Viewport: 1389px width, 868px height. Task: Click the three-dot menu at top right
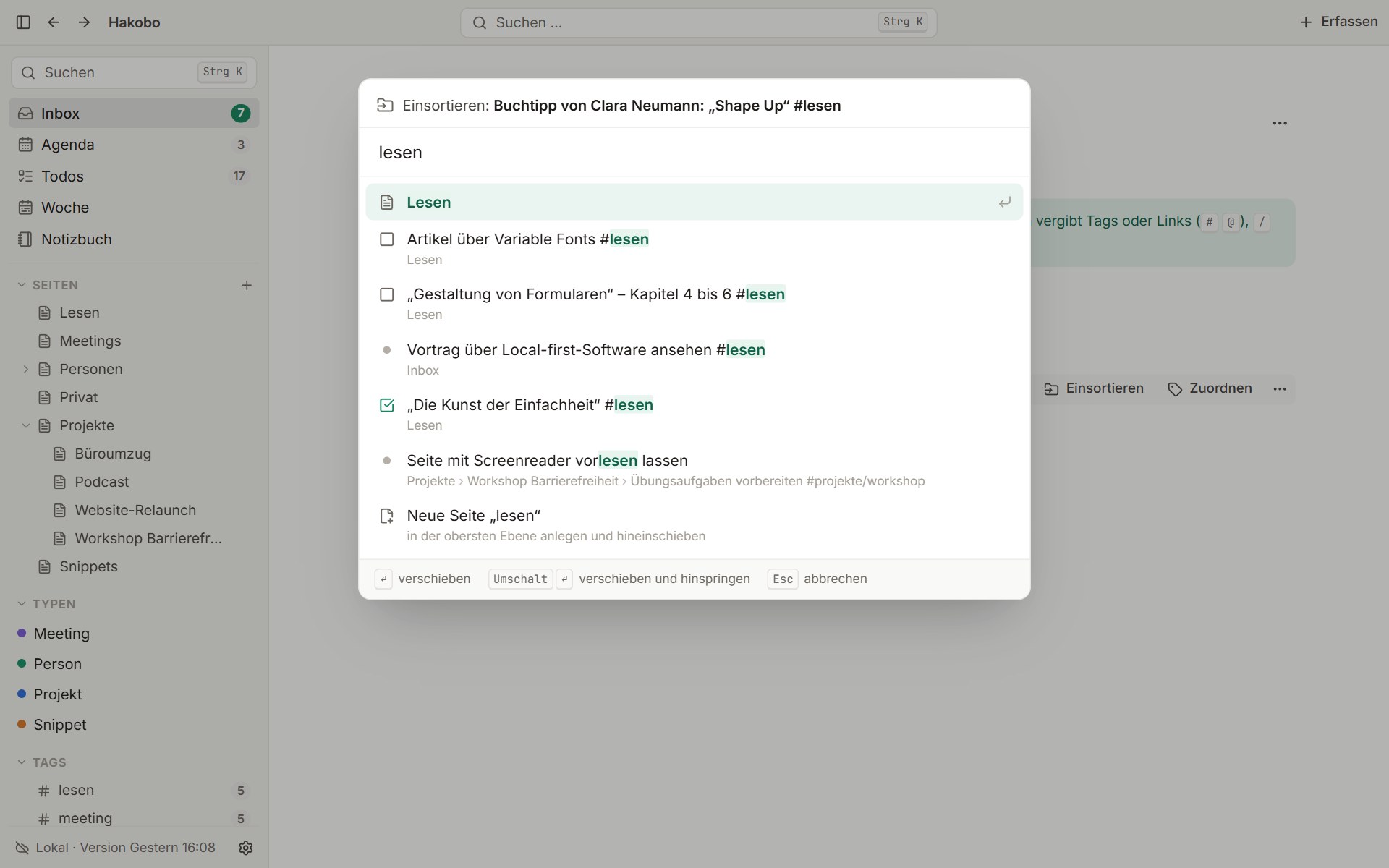click(1280, 123)
